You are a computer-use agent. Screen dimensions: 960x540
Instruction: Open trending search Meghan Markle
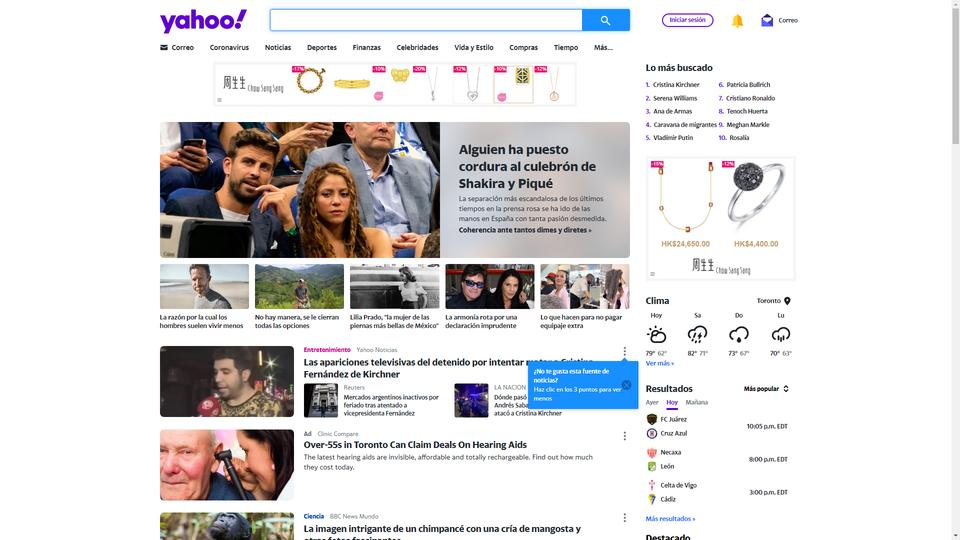pyautogui.click(x=748, y=125)
